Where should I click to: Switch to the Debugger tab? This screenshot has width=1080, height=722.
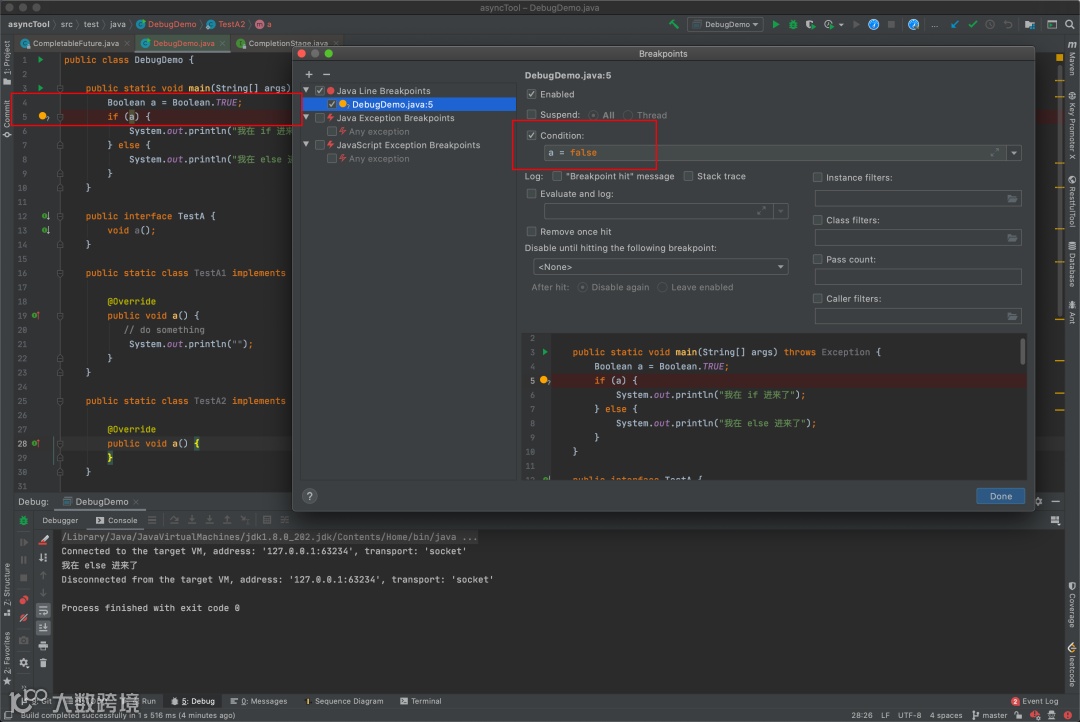click(x=60, y=520)
